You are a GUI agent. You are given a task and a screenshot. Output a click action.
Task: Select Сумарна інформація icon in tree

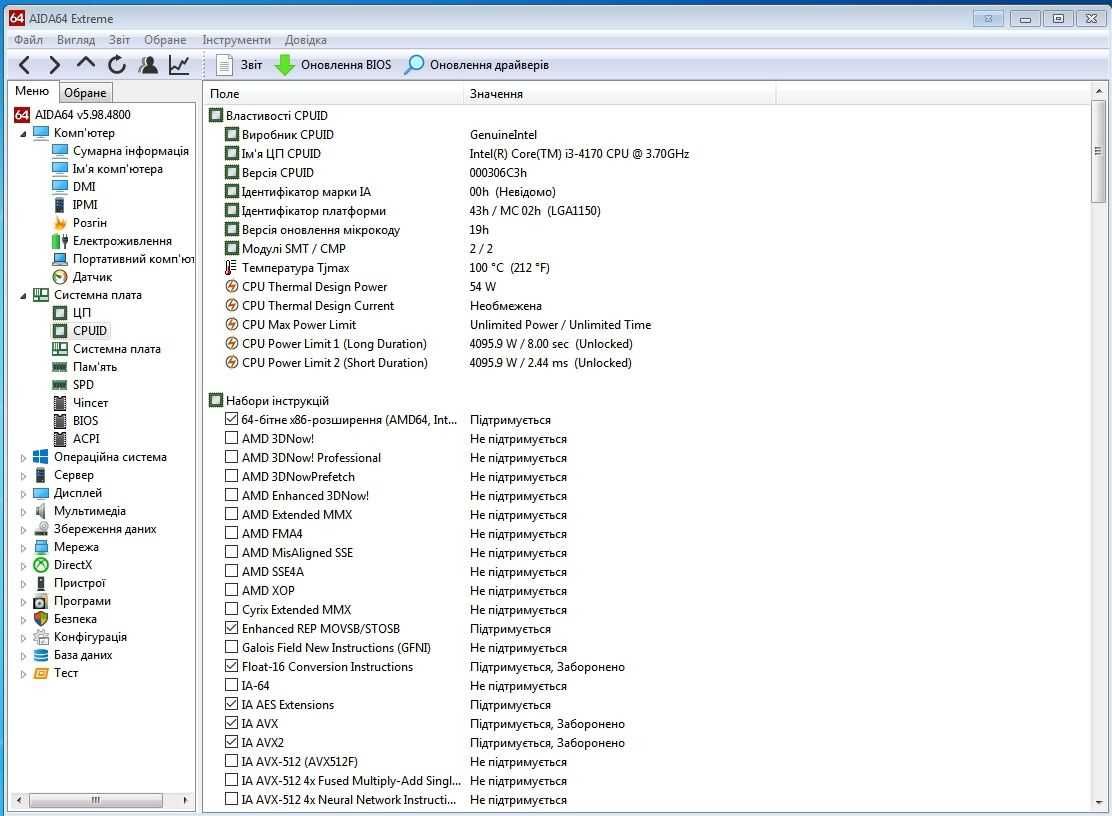click(x=60, y=151)
